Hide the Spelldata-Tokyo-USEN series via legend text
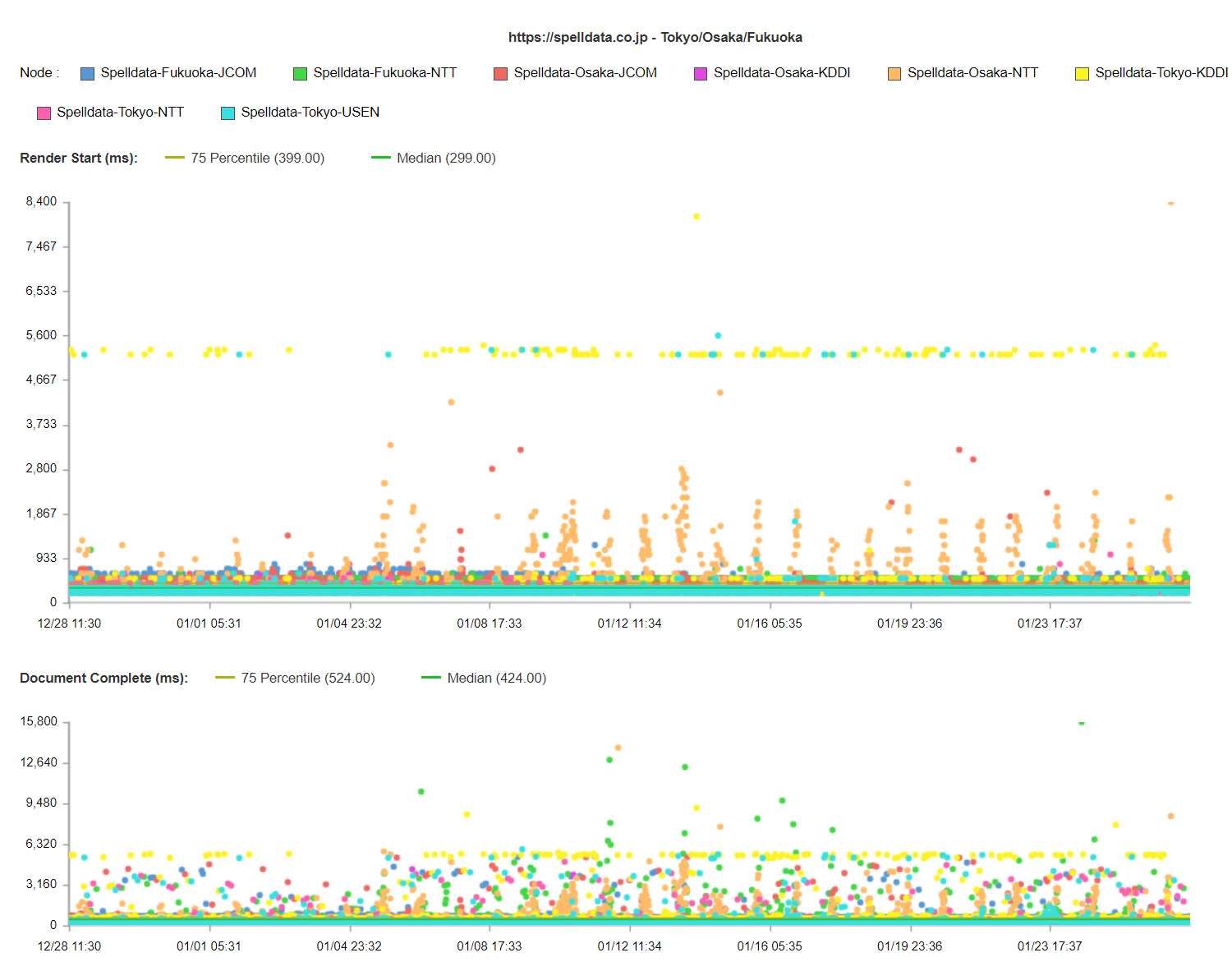 (x=310, y=113)
